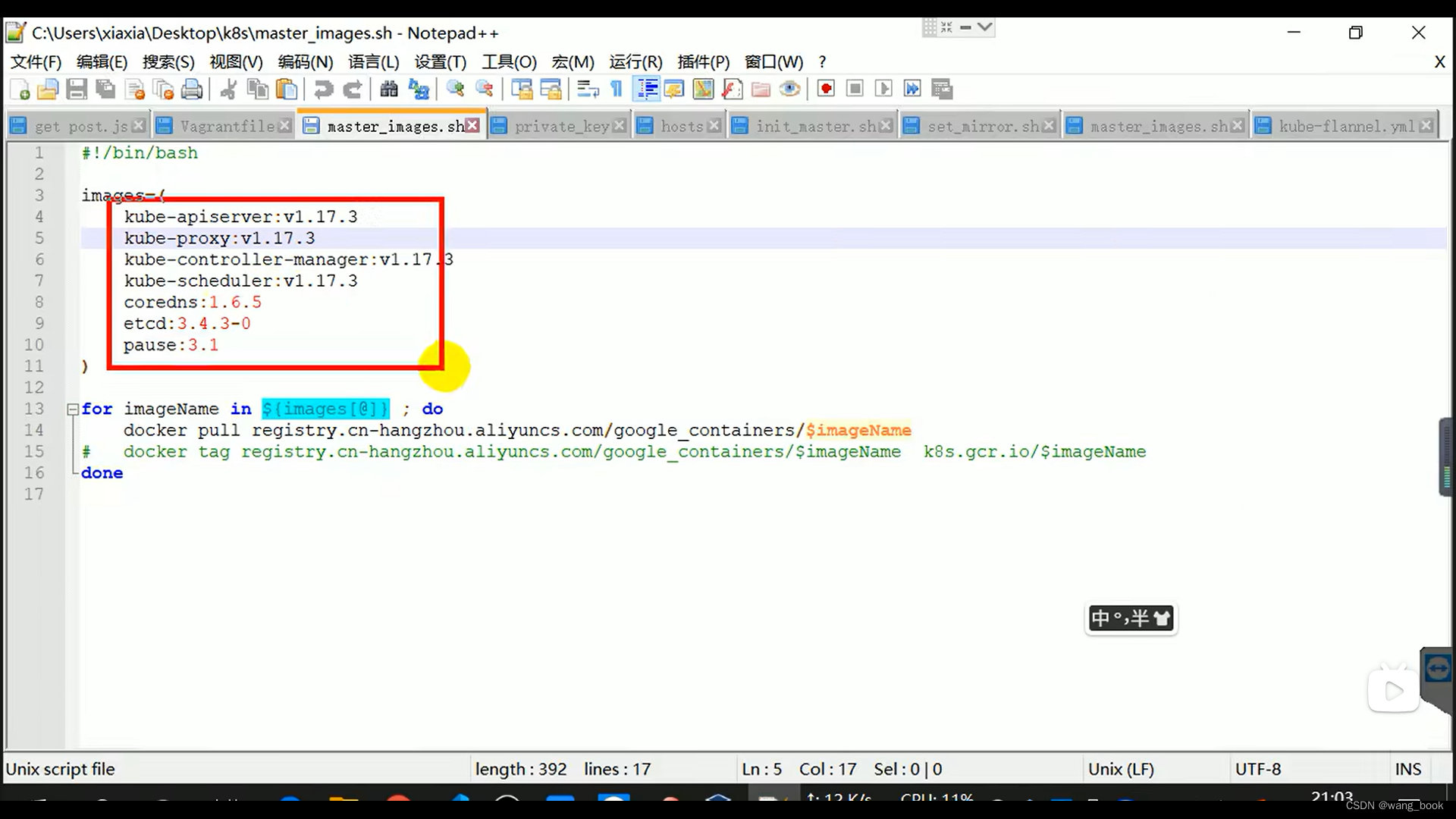Save the current recorded macro icon
The height and width of the screenshot is (819, 1456).
(942, 89)
